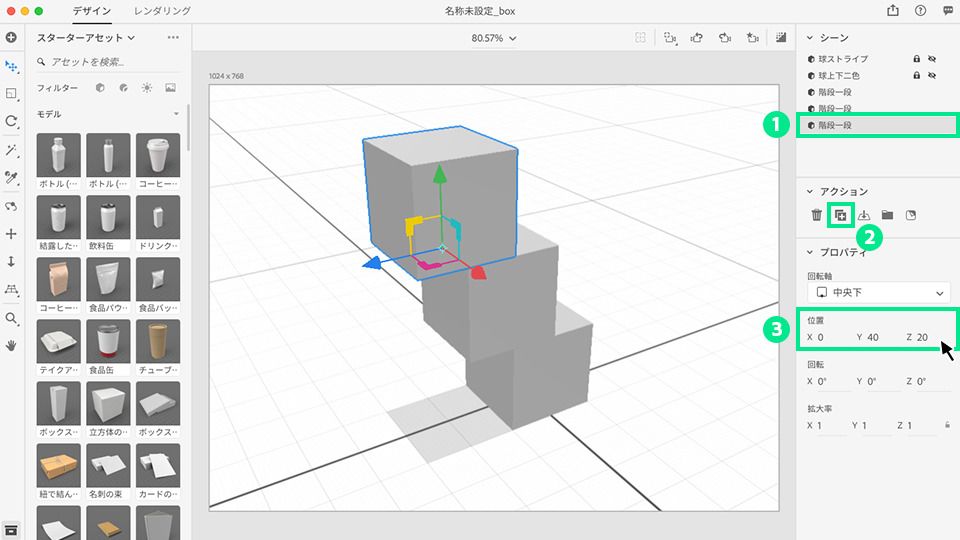The height and width of the screenshot is (540, 960).
Task: Switch to the レンダリング tab
Action: [x=162, y=10]
